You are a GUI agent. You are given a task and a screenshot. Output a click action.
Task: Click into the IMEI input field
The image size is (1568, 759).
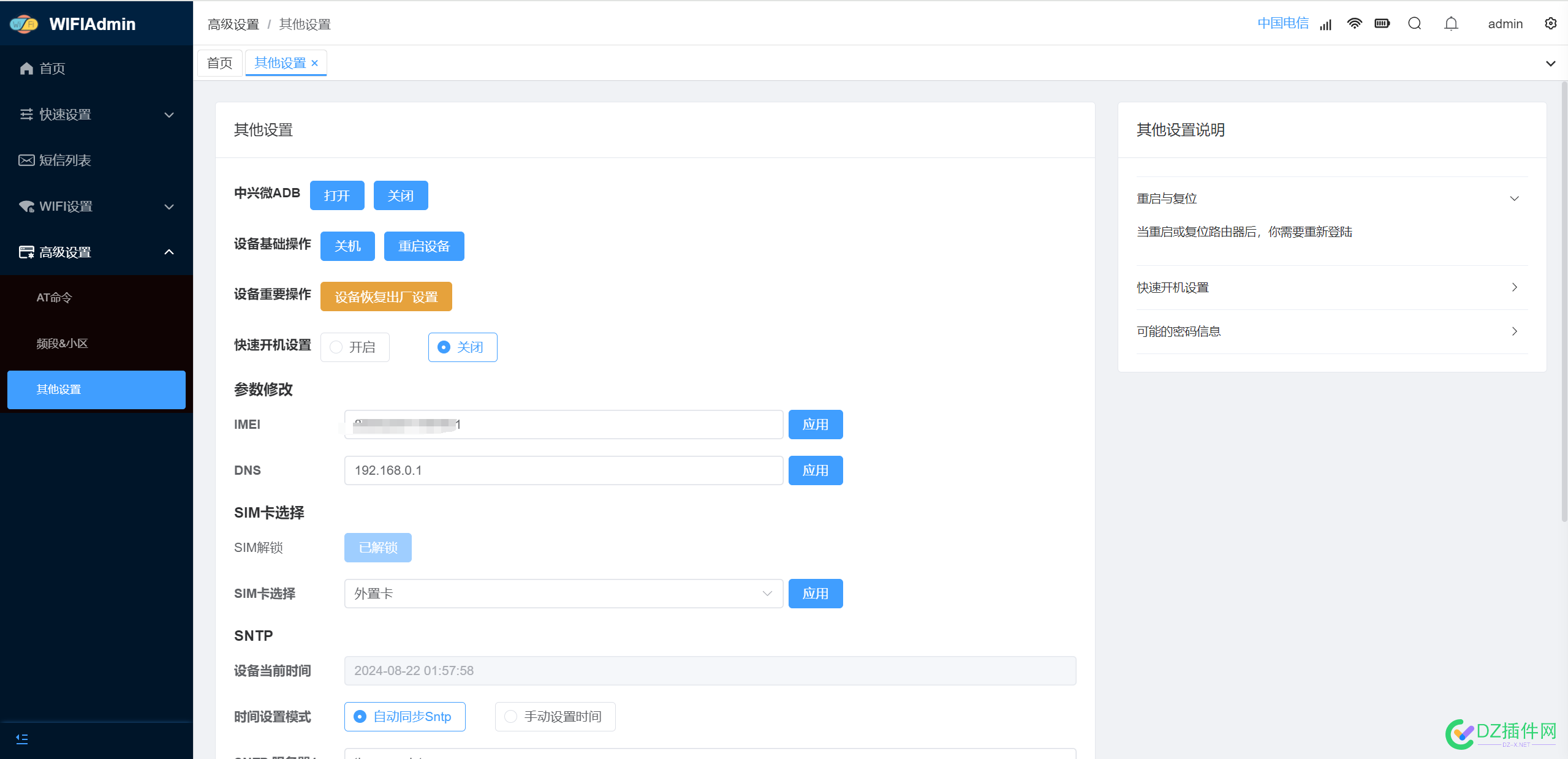tap(564, 425)
